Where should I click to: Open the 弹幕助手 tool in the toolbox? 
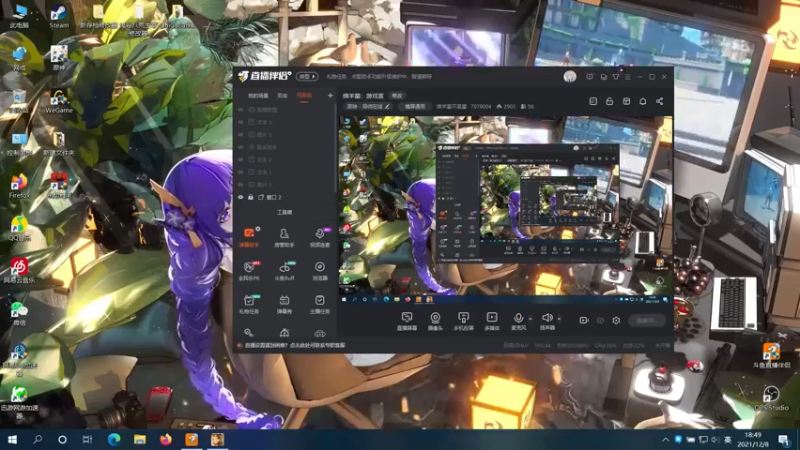[x=249, y=237]
